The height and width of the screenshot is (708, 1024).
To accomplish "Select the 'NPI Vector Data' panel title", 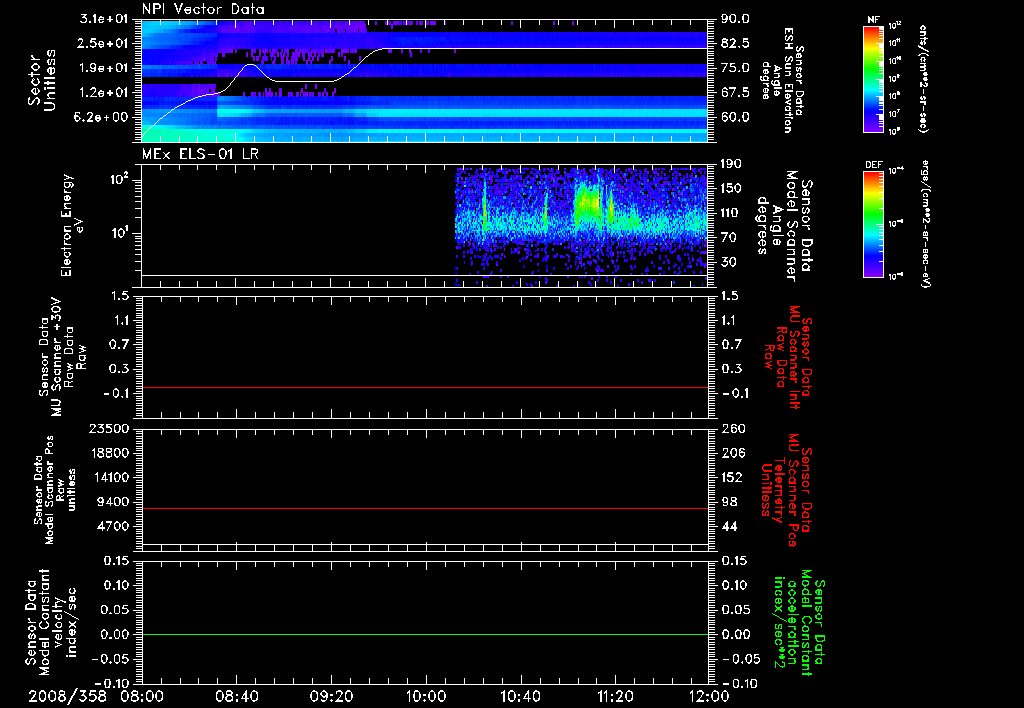I will click(x=203, y=9).
